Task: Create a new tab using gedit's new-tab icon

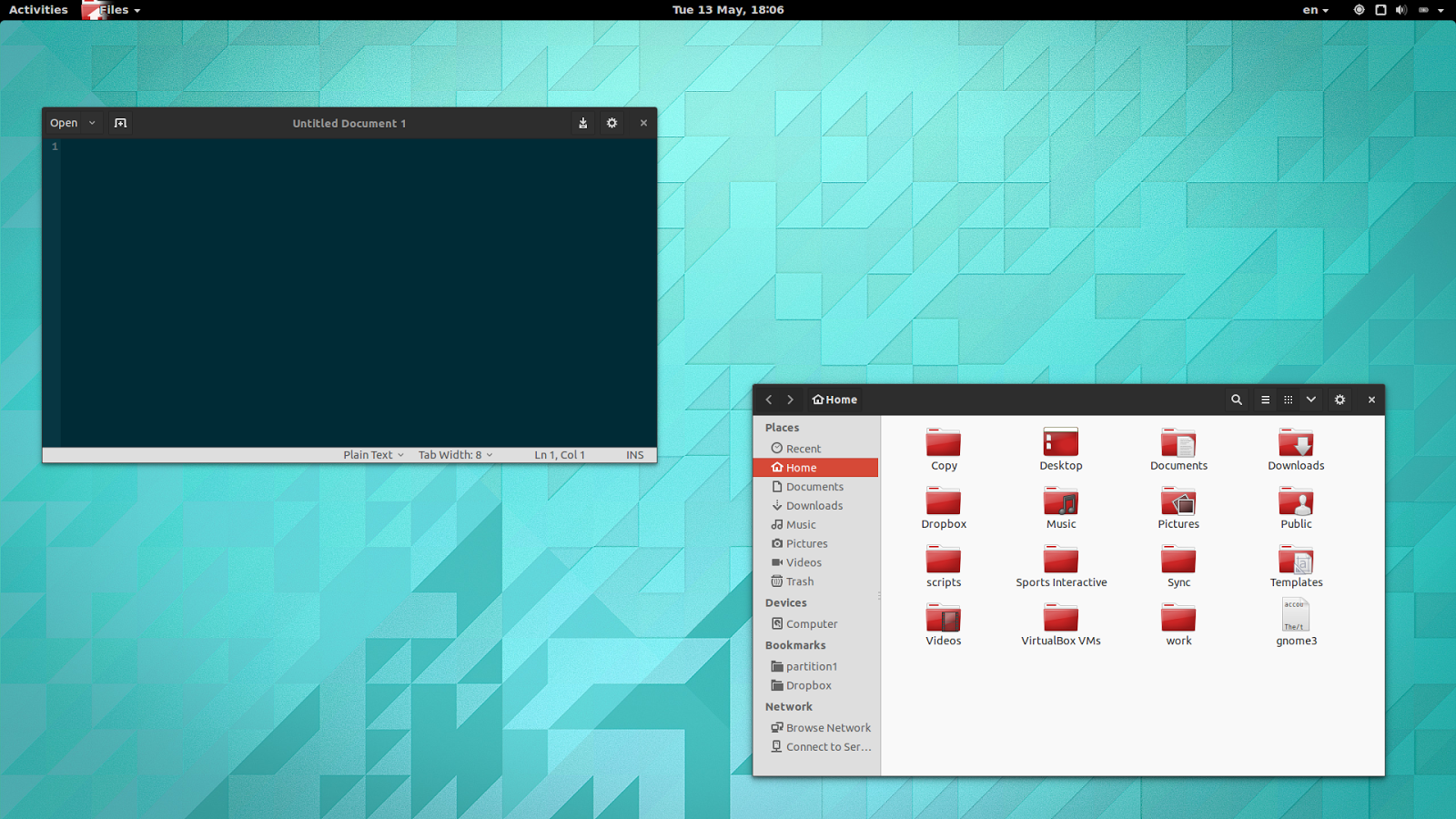Action: pyautogui.click(x=120, y=122)
